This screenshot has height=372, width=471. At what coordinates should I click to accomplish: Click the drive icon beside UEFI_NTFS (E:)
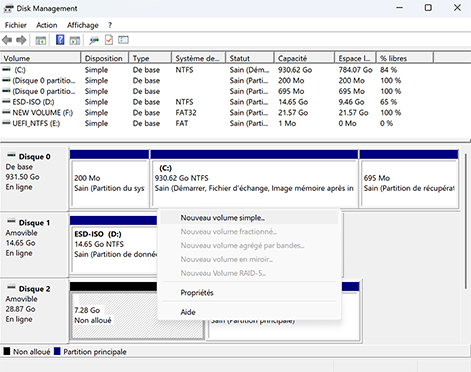pyautogui.click(x=6, y=123)
